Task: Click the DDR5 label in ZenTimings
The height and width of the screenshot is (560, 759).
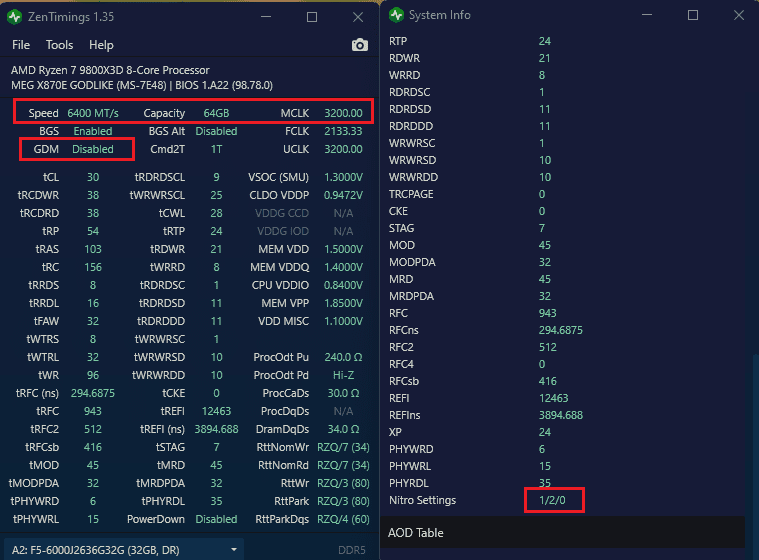Action: (x=351, y=550)
